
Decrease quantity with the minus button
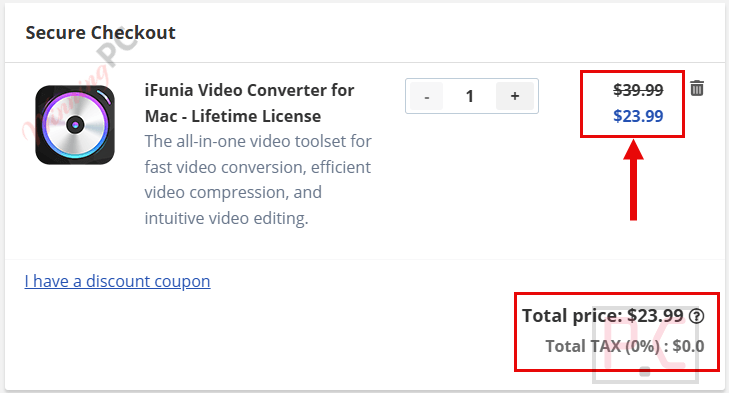426,96
